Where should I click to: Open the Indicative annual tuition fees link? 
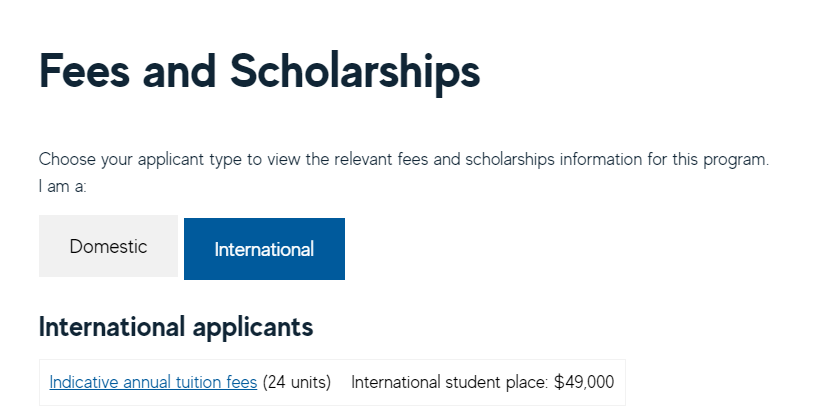[153, 382]
